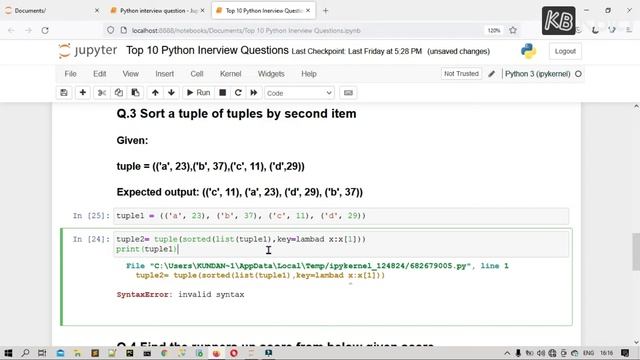Click the notebook vertical scrollbar thumb
Viewport: 640px width, 360px height.
[636, 252]
